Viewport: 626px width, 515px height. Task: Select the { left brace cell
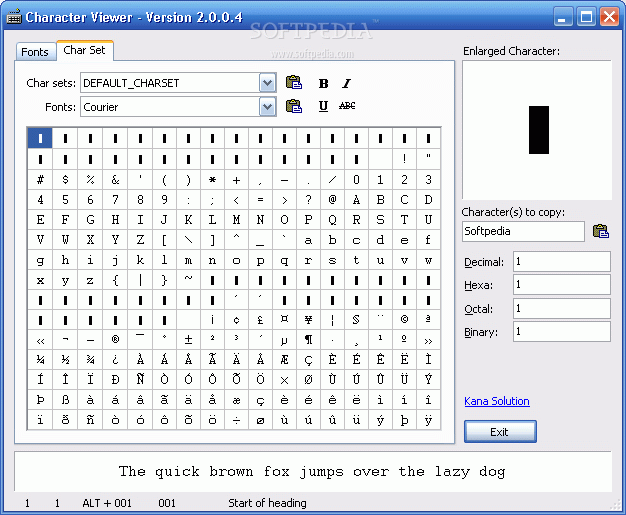point(115,280)
